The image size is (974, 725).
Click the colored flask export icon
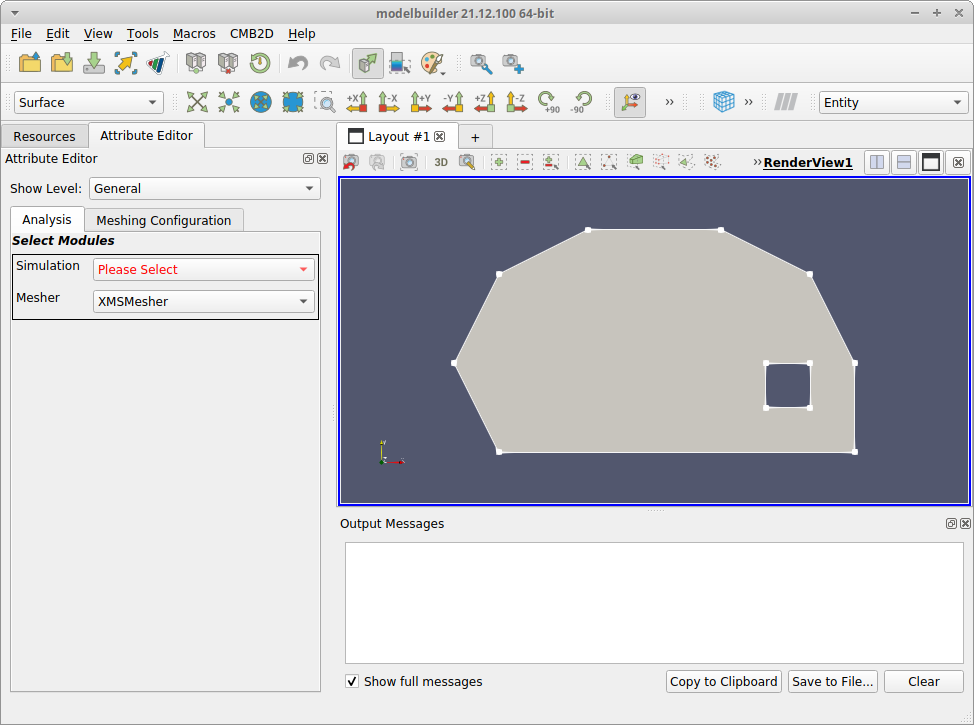(x=158, y=63)
